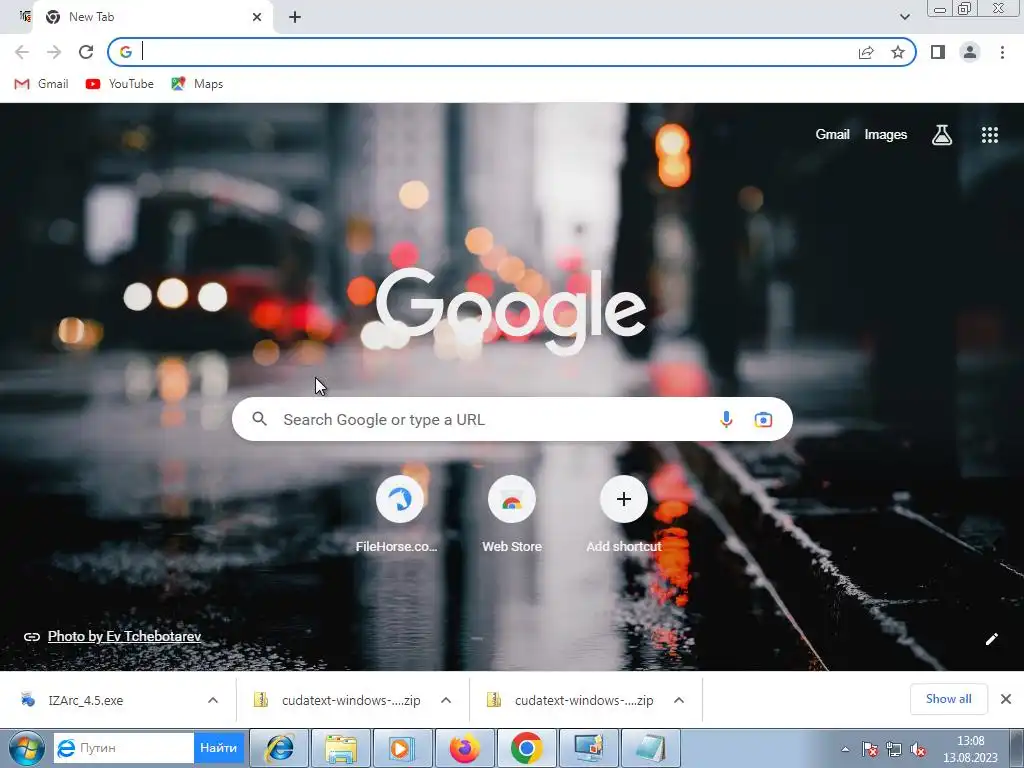Close the downloads bar

click(x=1006, y=699)
